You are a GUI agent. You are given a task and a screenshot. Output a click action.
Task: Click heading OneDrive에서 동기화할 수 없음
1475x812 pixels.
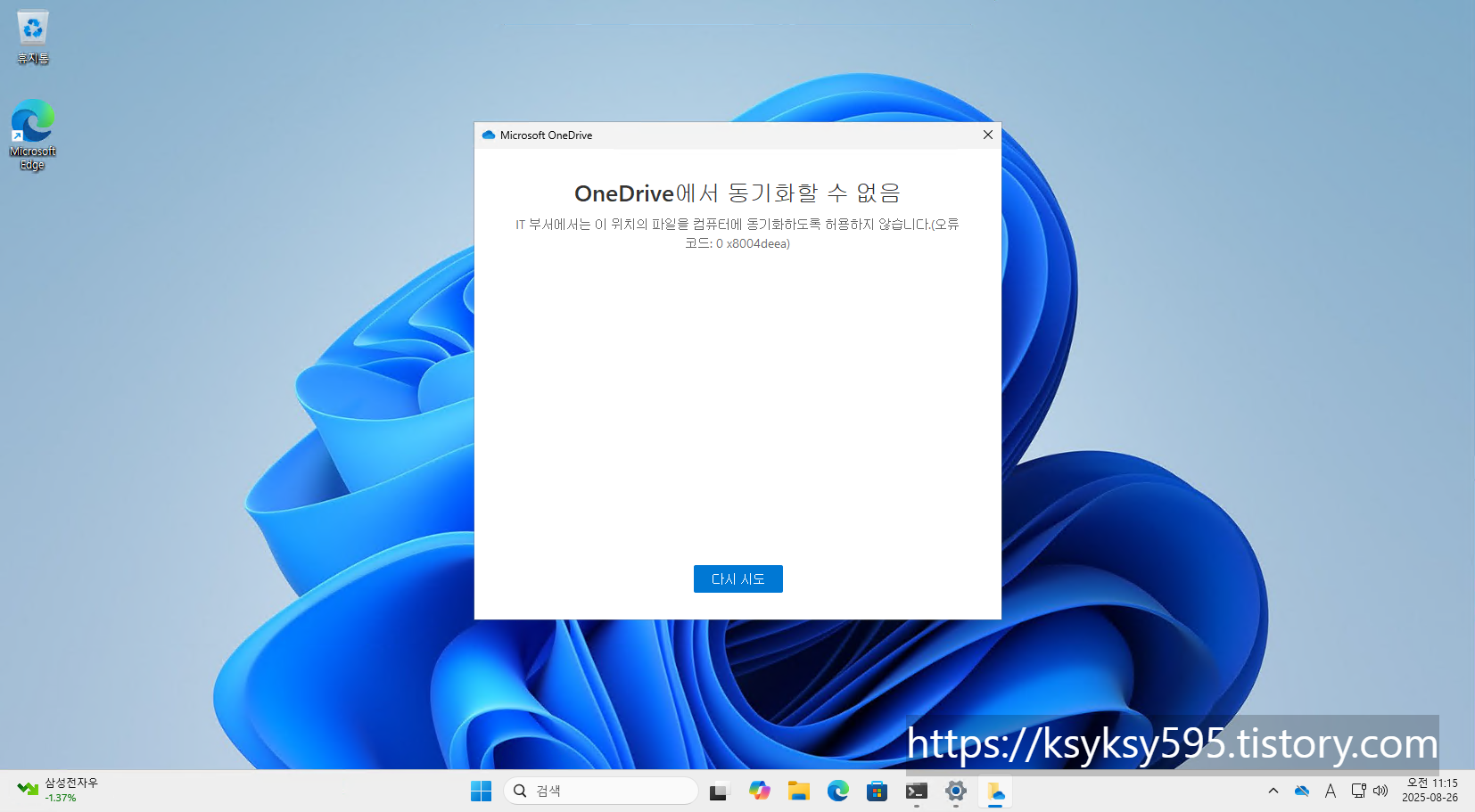pyautogui.click(x=737, y=193)
